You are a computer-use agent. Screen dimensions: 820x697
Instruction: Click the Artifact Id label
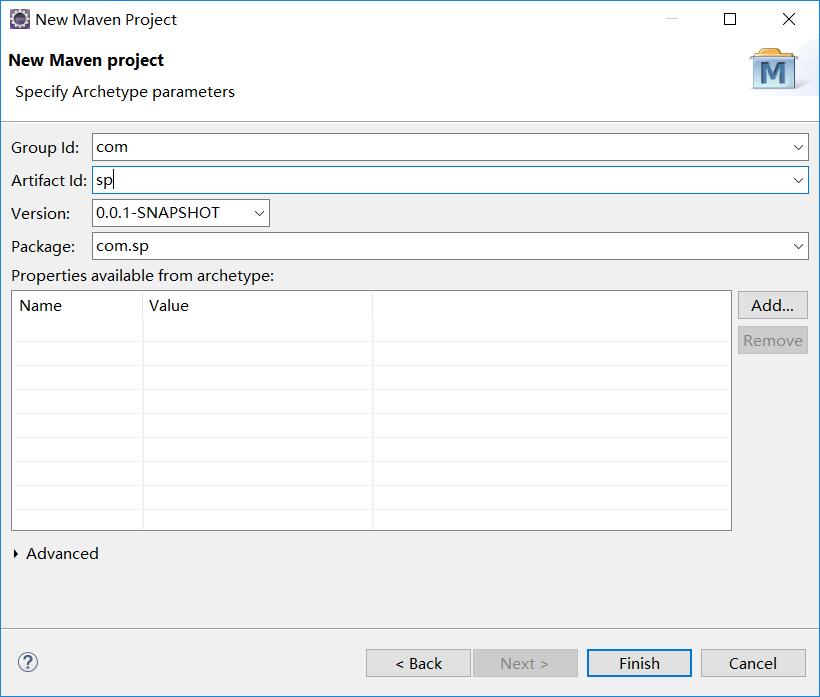[x=49, y=181]
